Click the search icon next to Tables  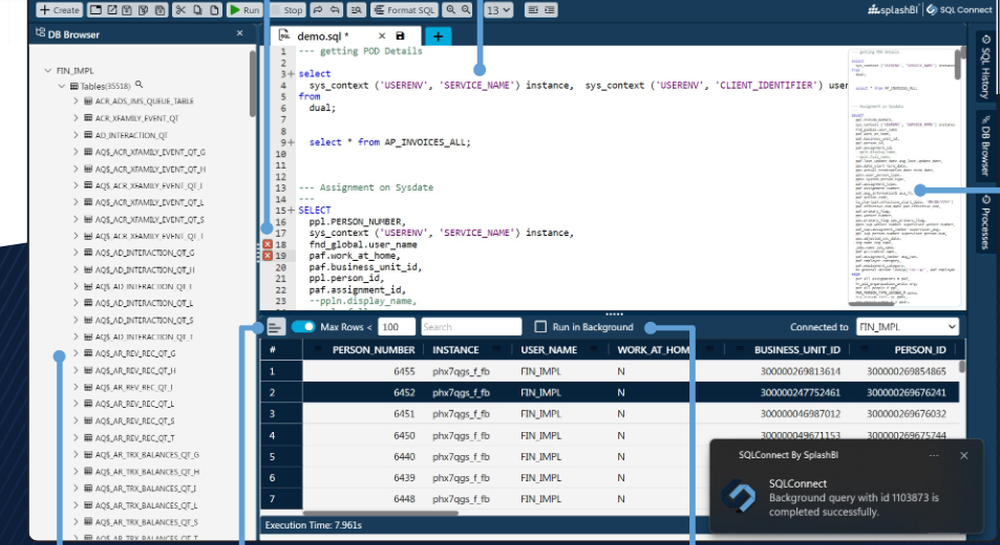point(139,84)
